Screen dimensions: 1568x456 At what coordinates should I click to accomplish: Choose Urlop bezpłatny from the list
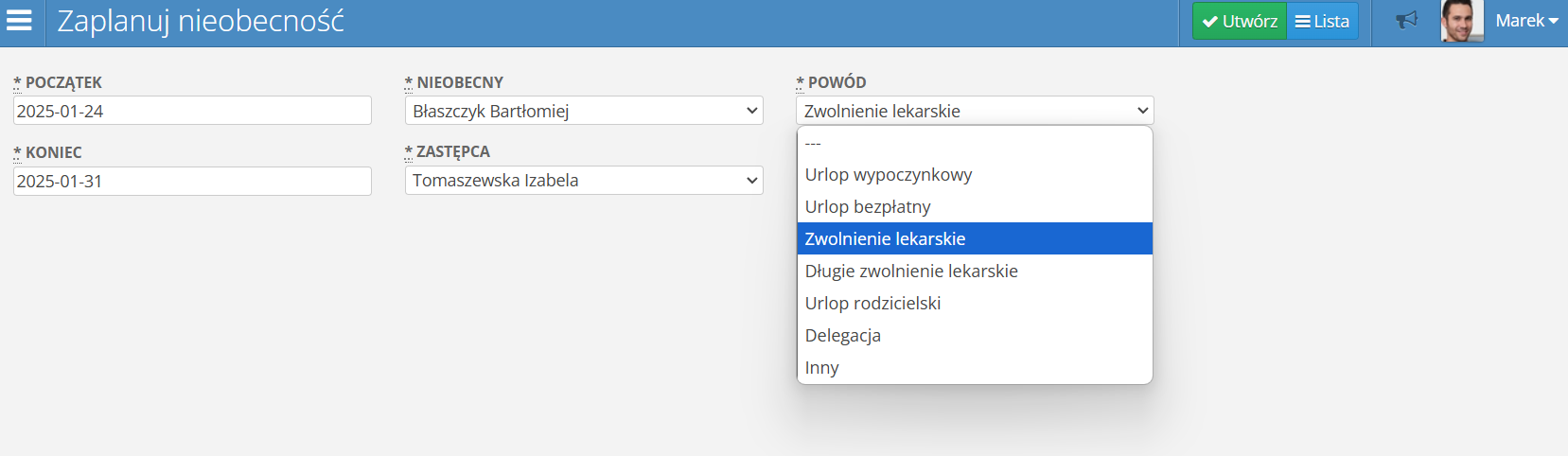coord(975,207)
